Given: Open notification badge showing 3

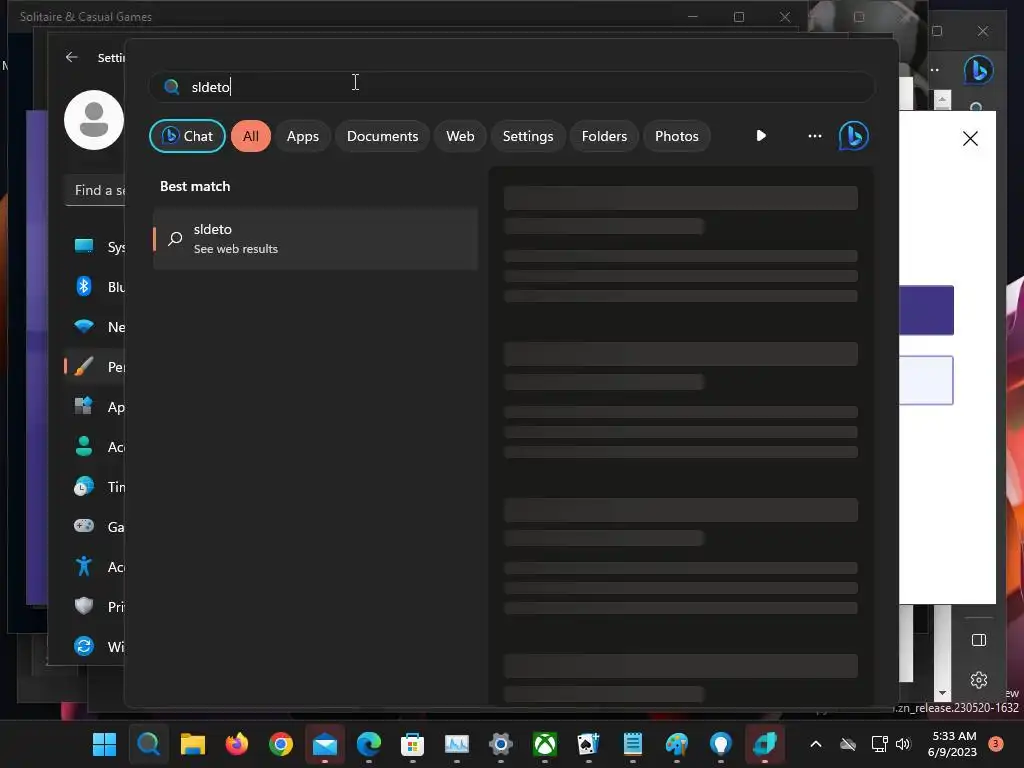Looking at the screenshot, I should point(996,744).
